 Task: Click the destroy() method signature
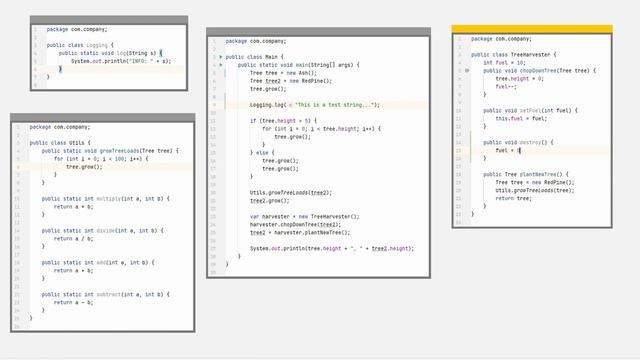[518, 142]
